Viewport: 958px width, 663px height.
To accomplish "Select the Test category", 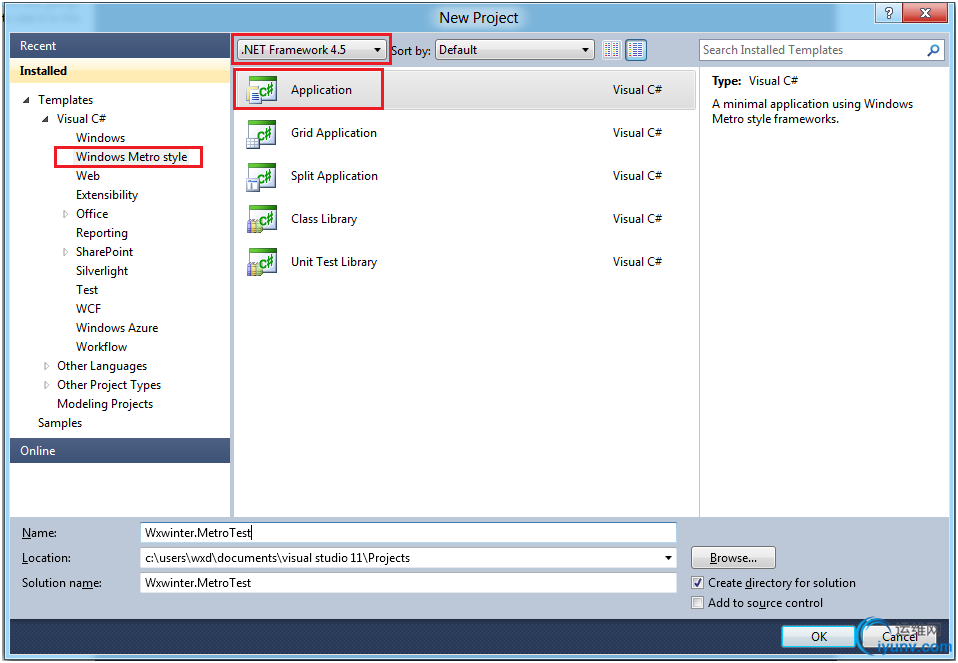I will (87, 290).
